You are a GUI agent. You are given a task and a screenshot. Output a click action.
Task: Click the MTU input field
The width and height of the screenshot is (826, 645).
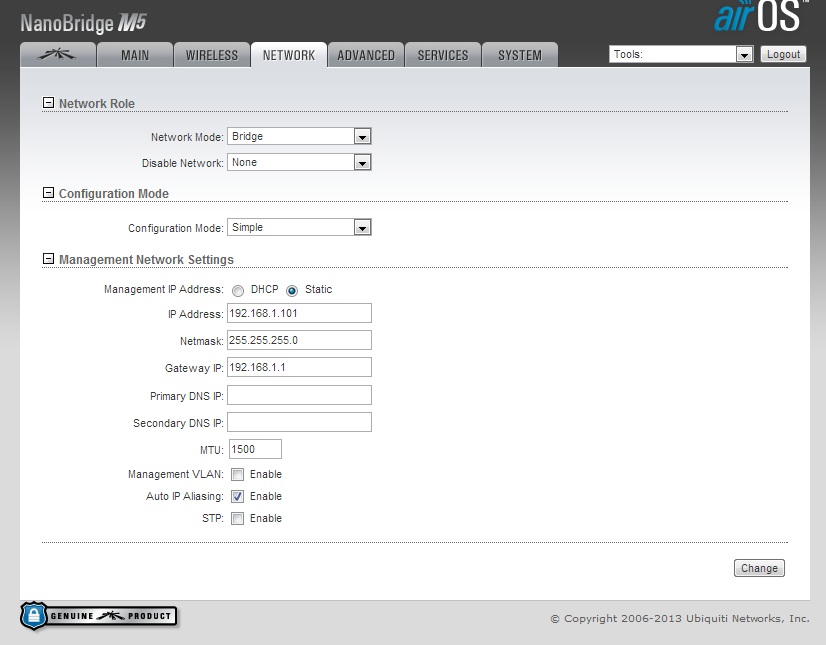[255, 449]
